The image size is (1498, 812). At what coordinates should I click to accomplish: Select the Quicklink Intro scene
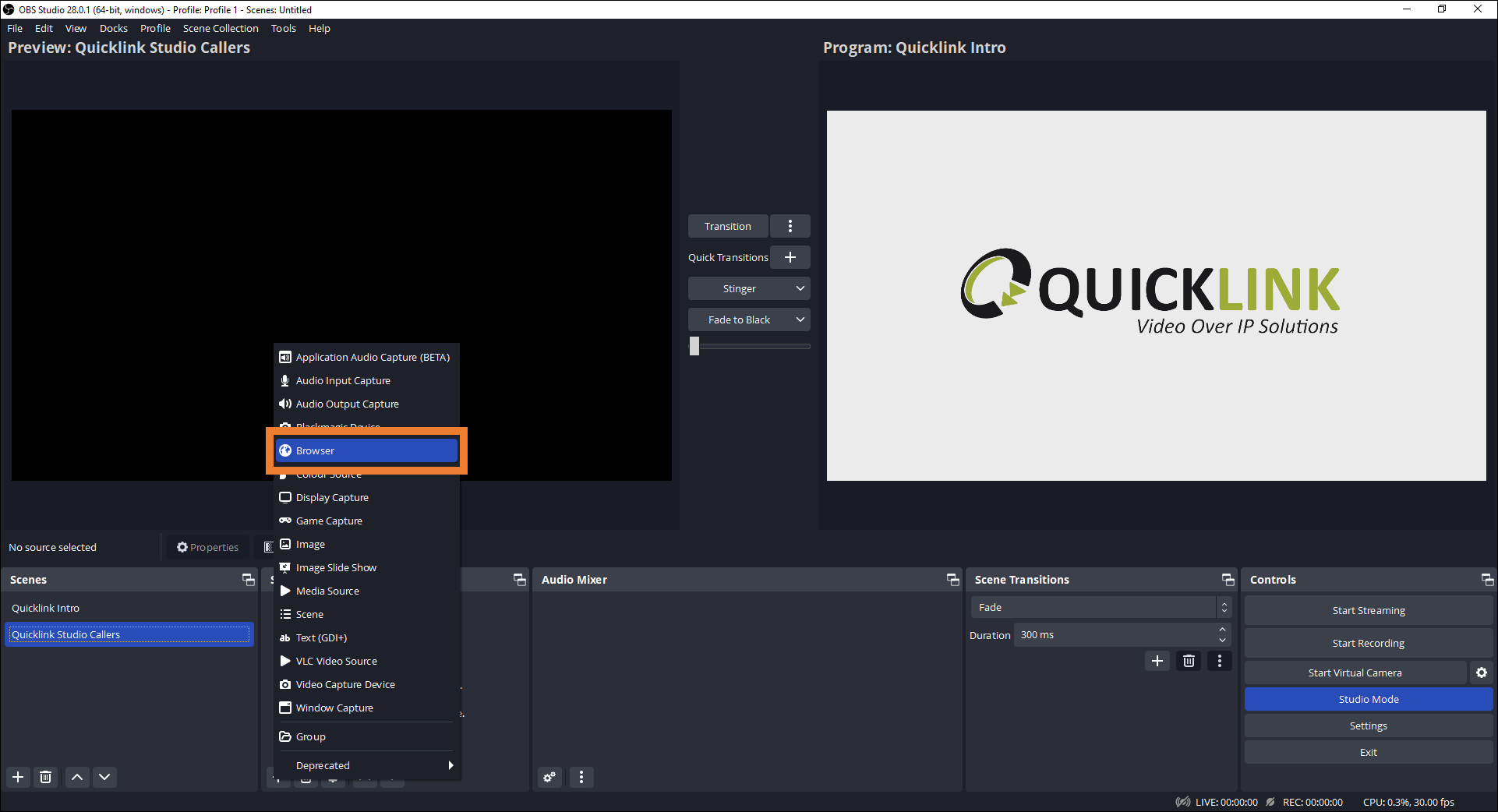[x=129, y=608]
